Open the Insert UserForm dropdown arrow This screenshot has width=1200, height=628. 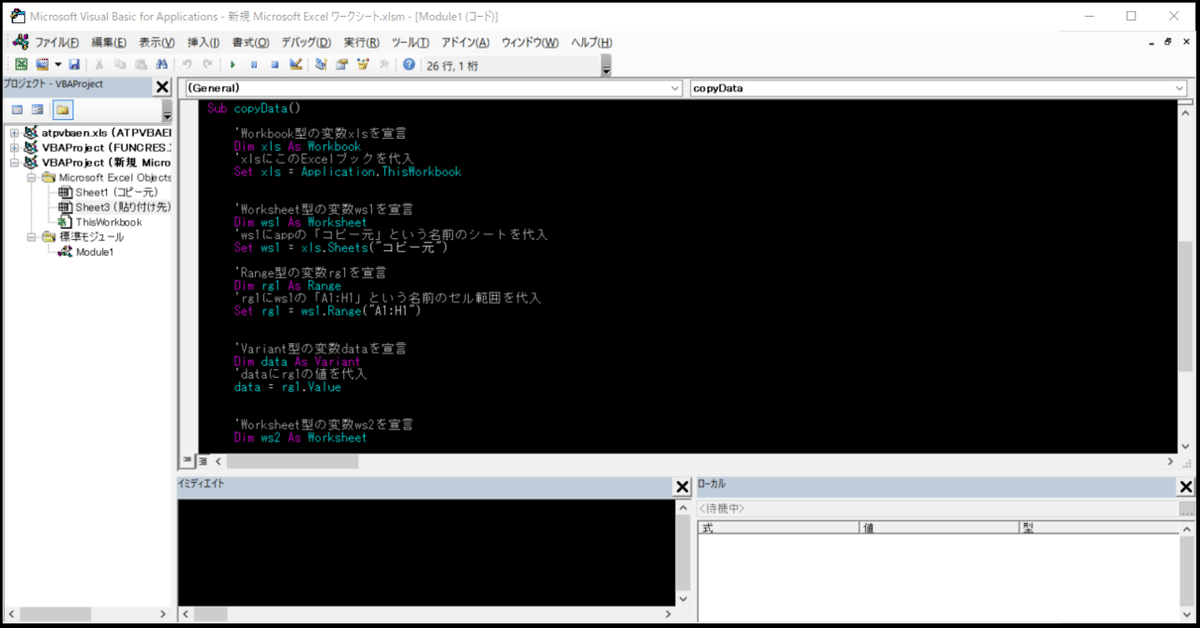click(58, 64)
